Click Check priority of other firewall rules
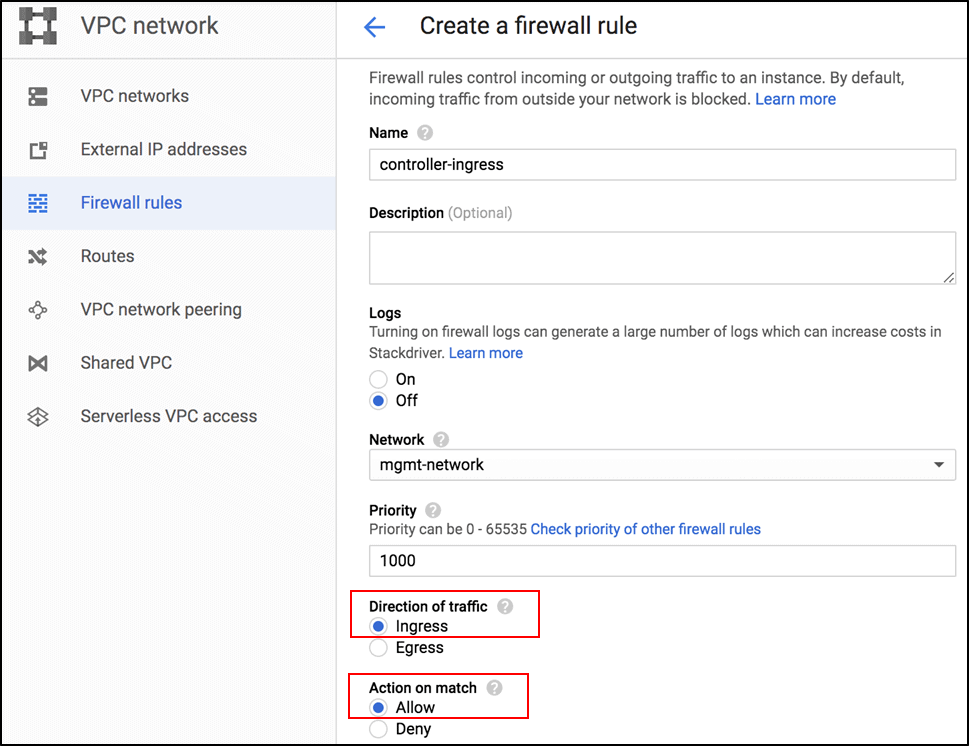This screenshot has height=746, width=969. (x=645, y=529)
